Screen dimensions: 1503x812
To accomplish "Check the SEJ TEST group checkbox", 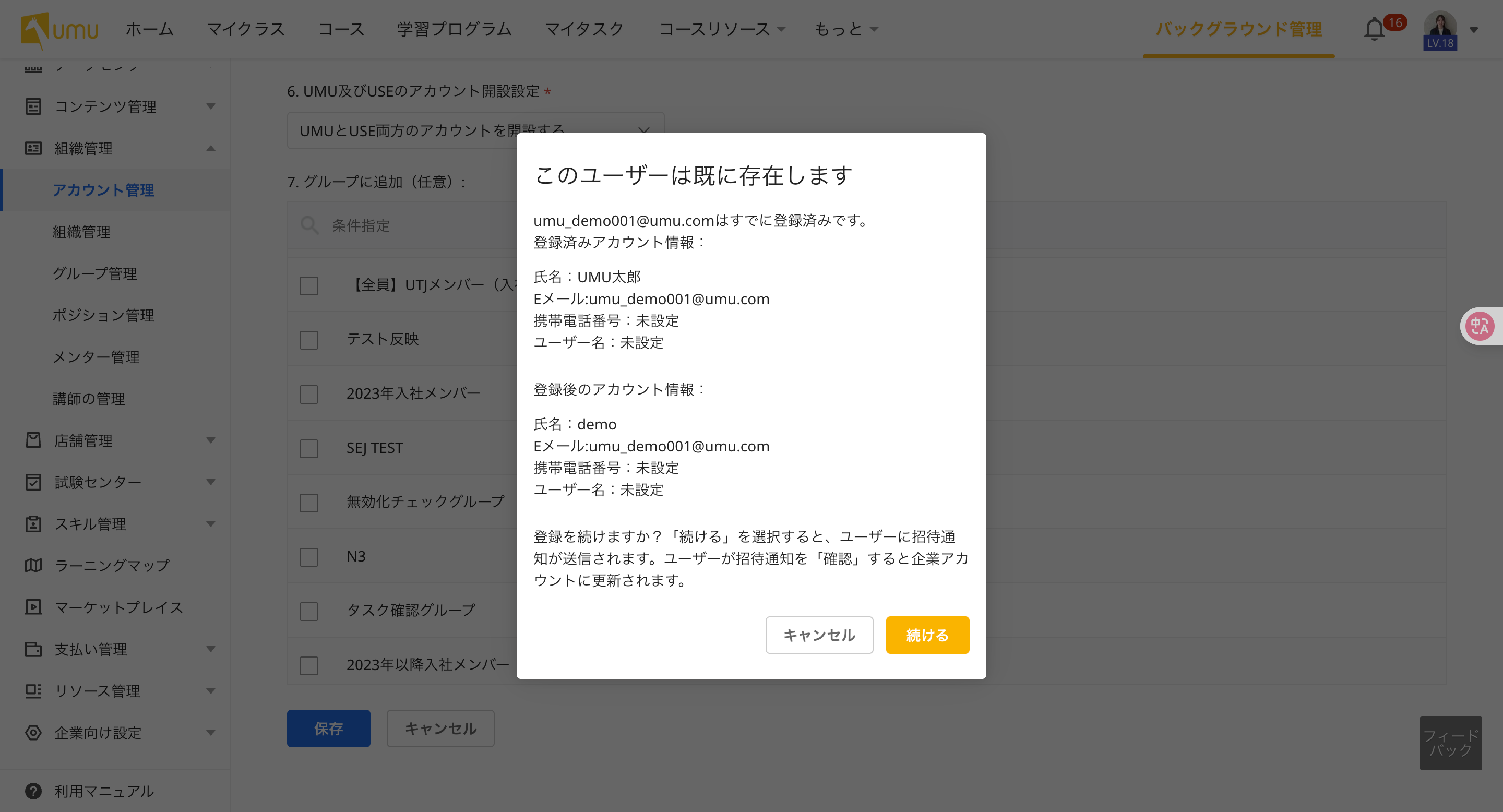I will tap(308, 448).
